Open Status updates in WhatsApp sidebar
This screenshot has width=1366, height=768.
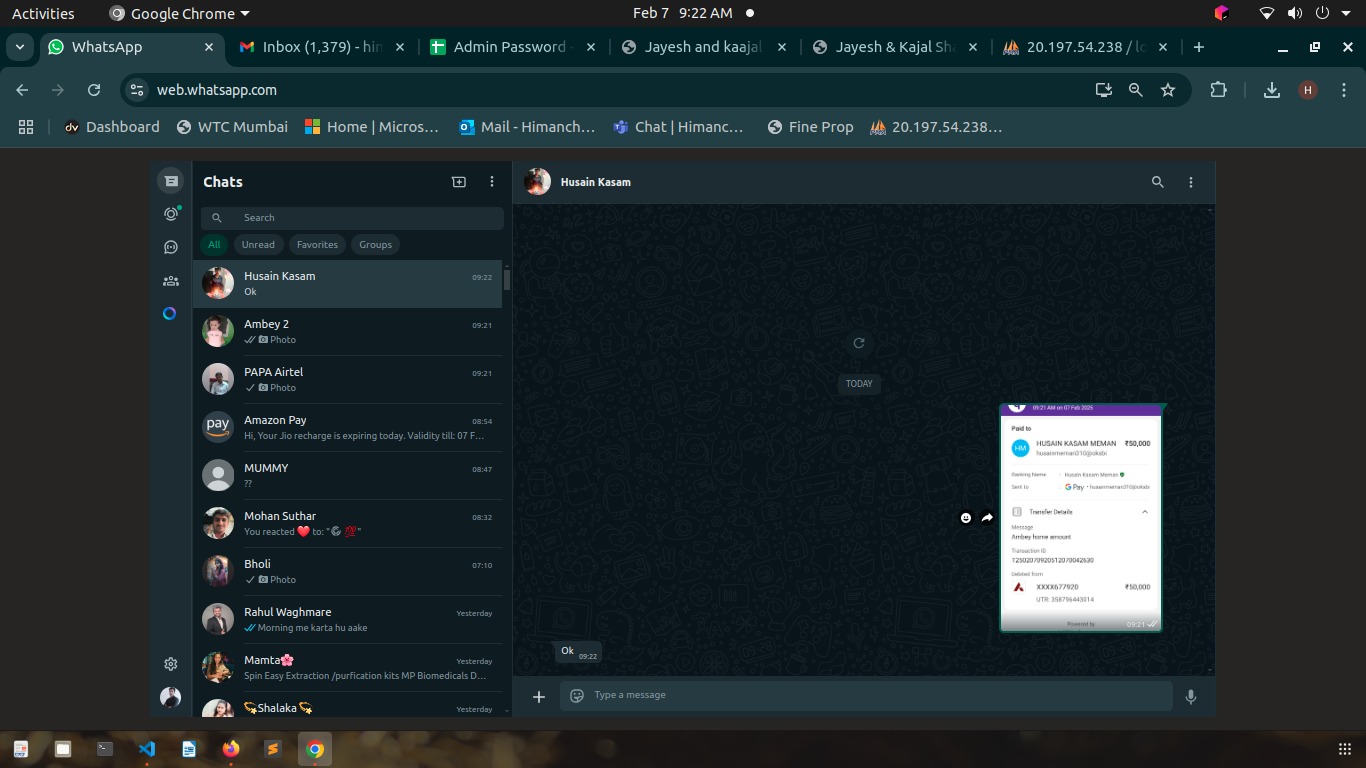[171, 214]
